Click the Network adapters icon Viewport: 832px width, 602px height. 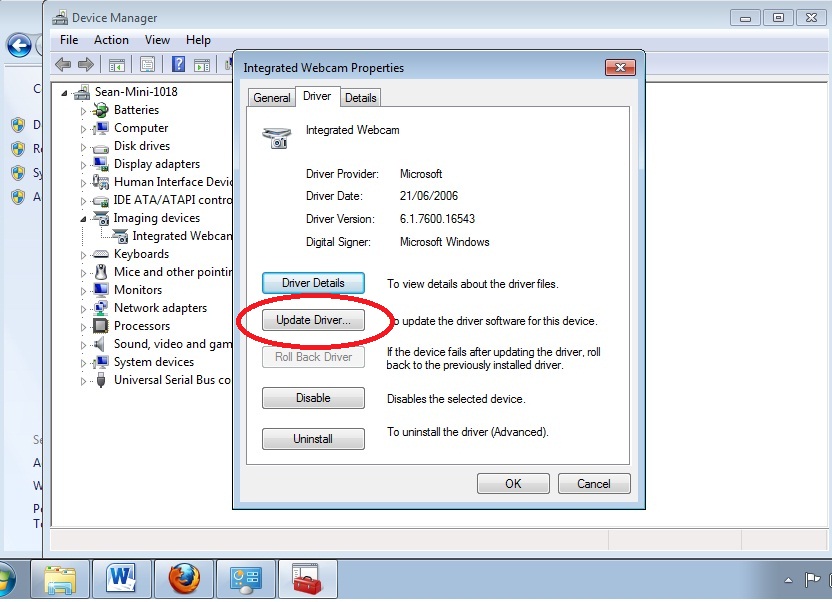[x=100, y=307]
